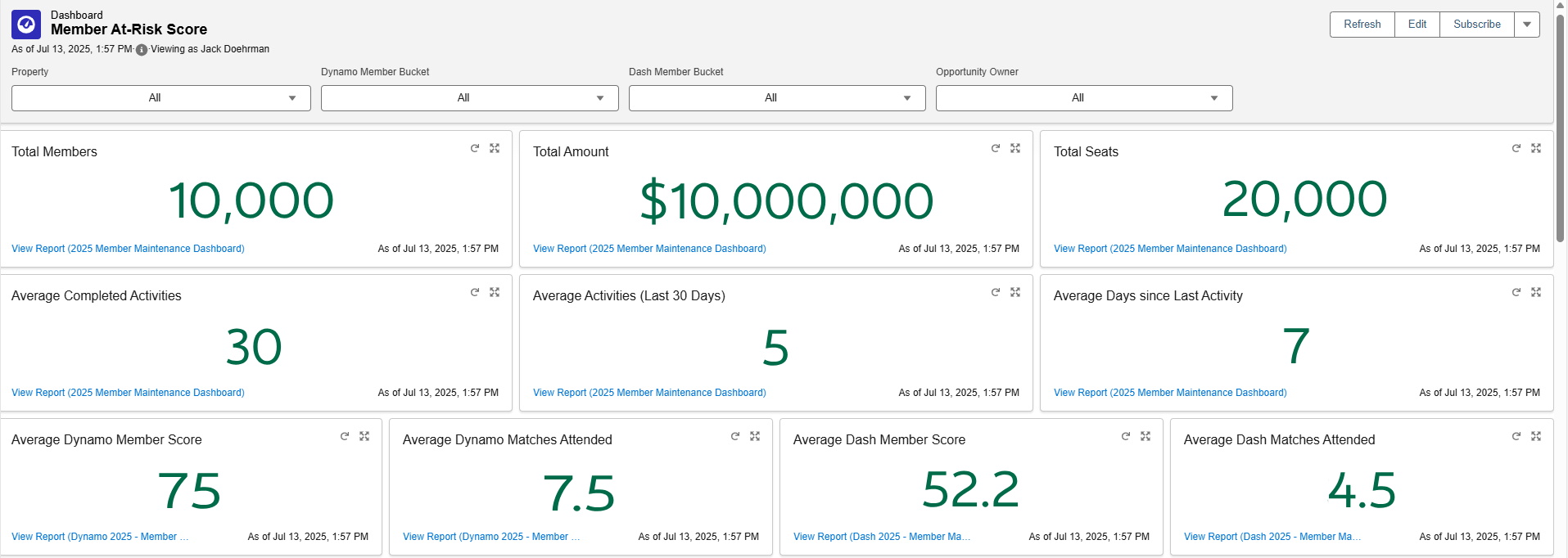Click the Refresh dashboard button
This screenshot has width=1568, height=558.
[1362, 25]
